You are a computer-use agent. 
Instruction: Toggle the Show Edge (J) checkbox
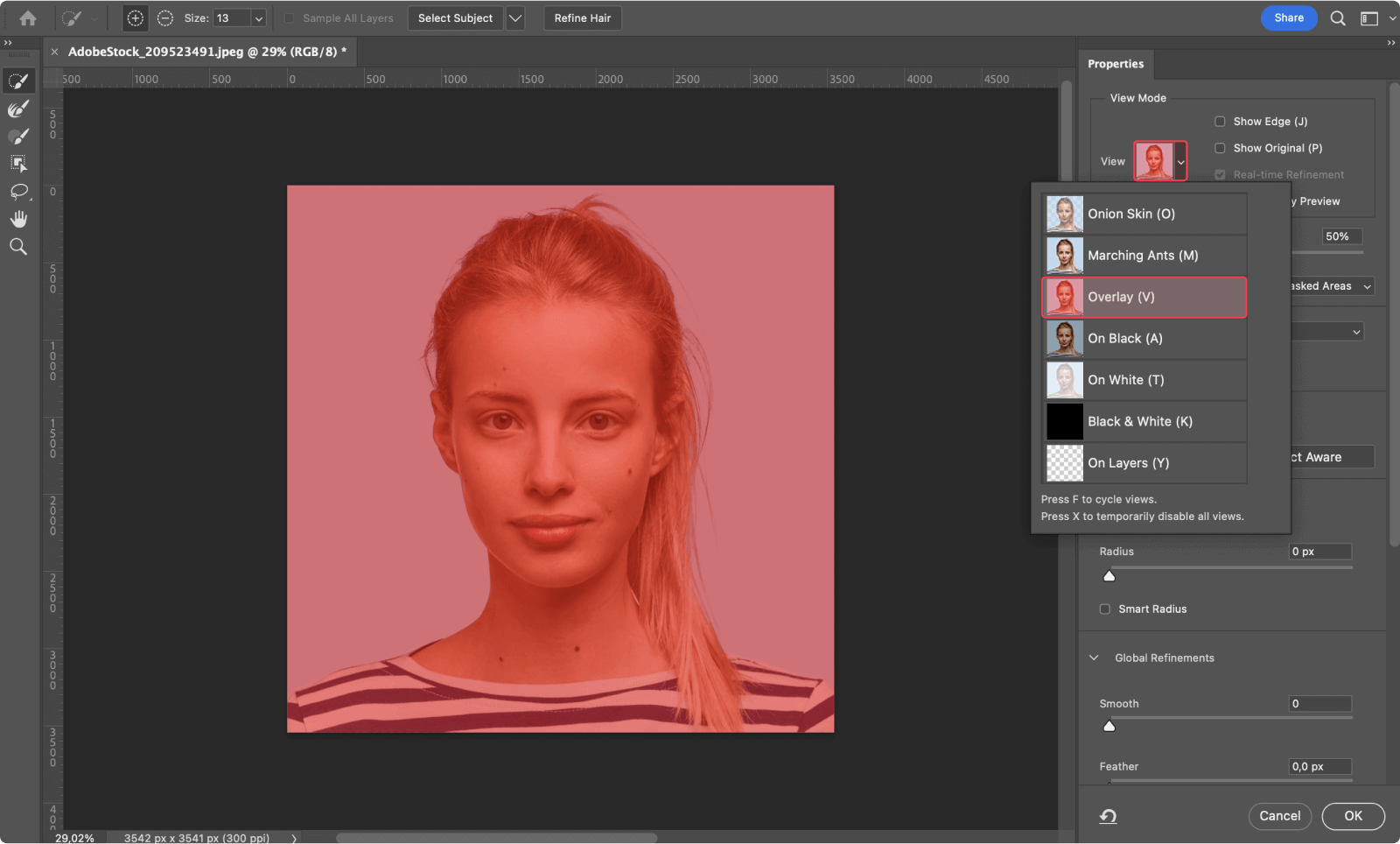pyautogui.click(x=1220, y=122)
